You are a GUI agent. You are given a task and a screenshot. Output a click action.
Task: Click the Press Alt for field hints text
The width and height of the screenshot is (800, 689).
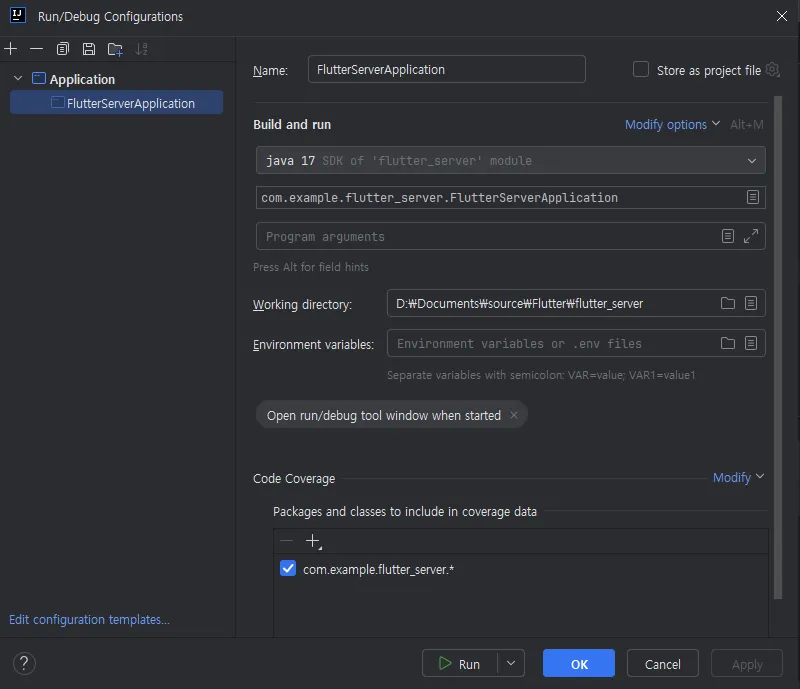coord(311,267)
